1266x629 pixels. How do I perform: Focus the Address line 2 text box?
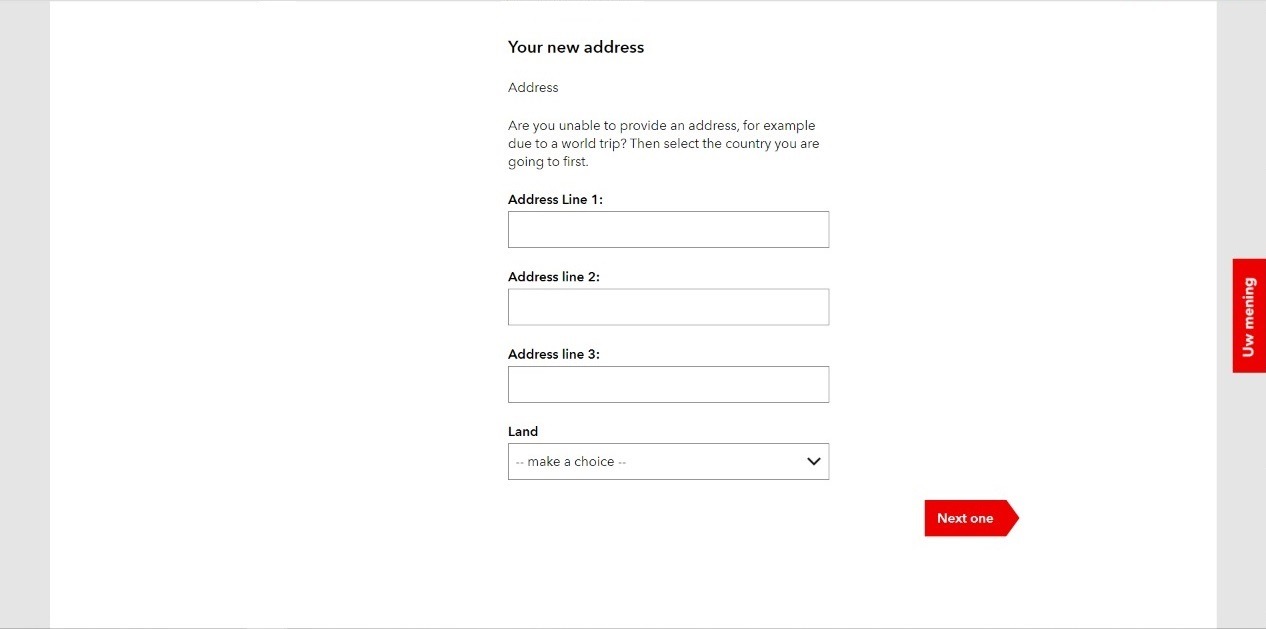click(668, 307)
